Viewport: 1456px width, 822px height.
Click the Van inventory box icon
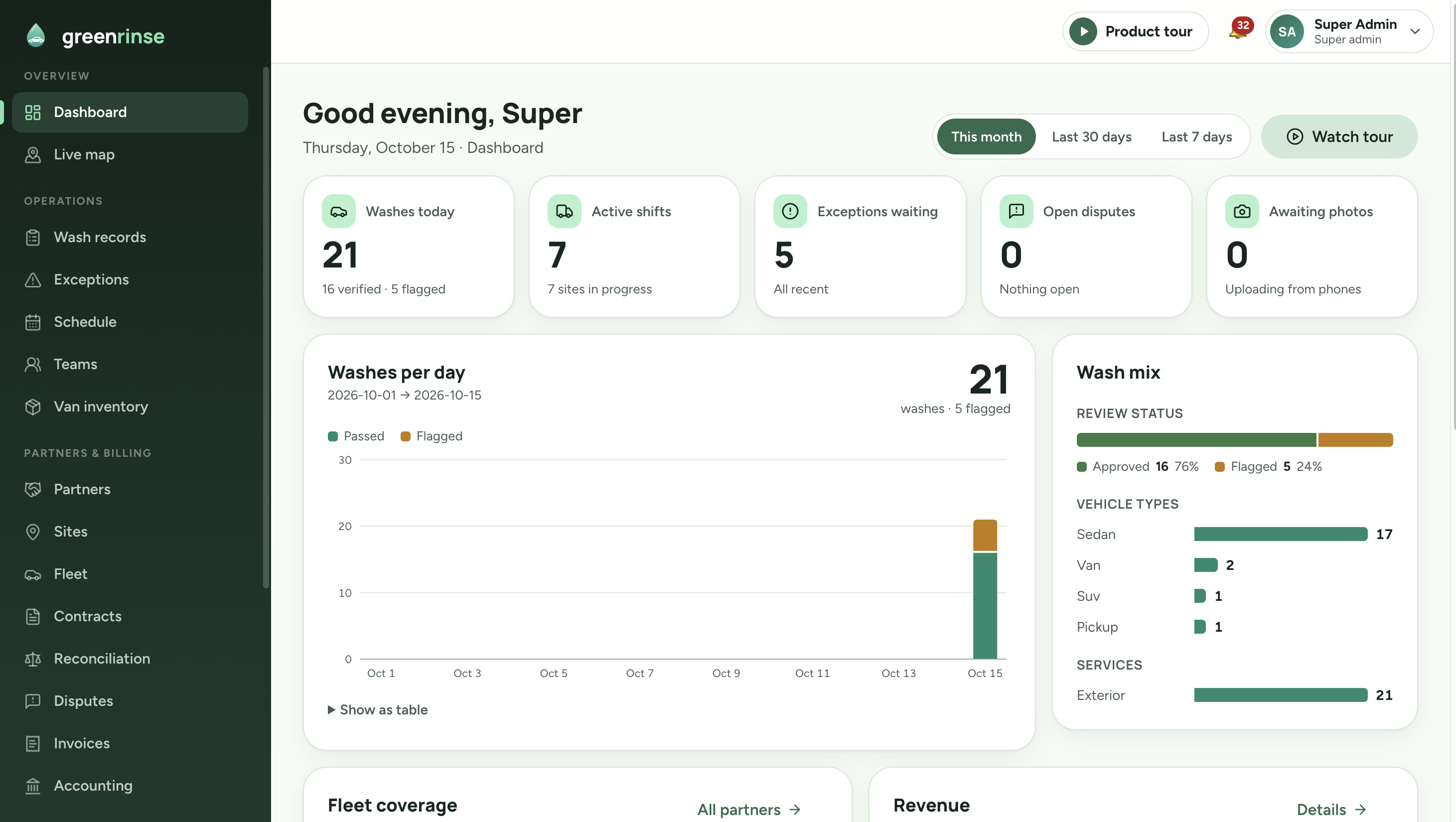tap(33, 407)
